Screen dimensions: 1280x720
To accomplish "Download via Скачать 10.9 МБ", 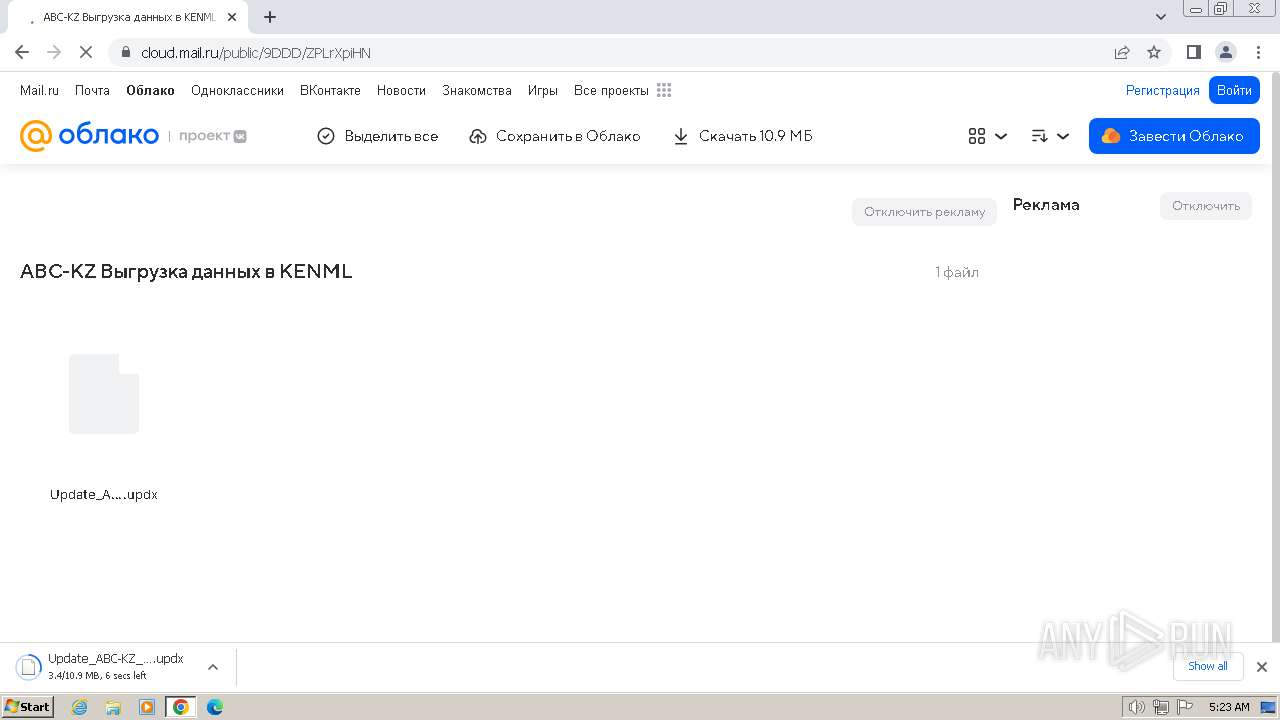I will 742,136.
